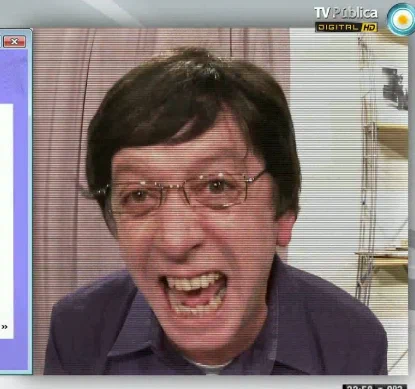Close the purple window with the red X
415x389 pixels.
tap(14, 42)
